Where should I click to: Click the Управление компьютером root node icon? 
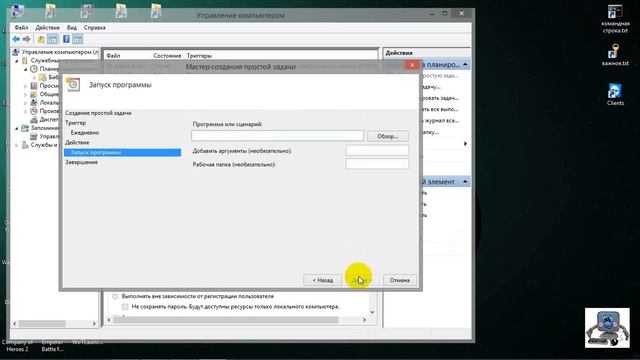click(x=16, y=52)
